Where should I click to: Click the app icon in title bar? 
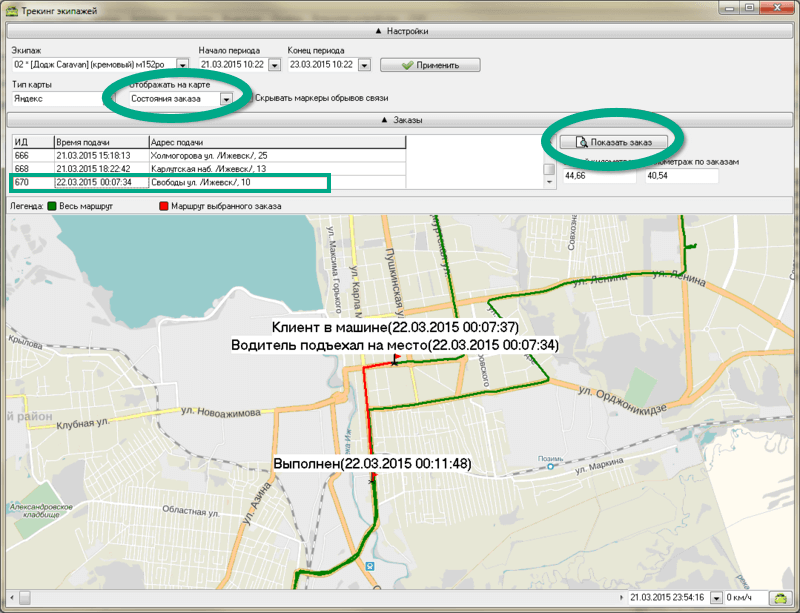[12, 10]
